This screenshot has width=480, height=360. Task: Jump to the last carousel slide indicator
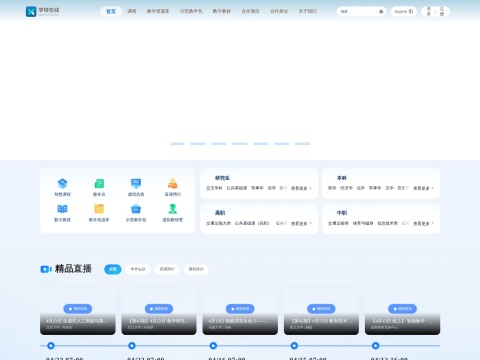tap(303, 144)
